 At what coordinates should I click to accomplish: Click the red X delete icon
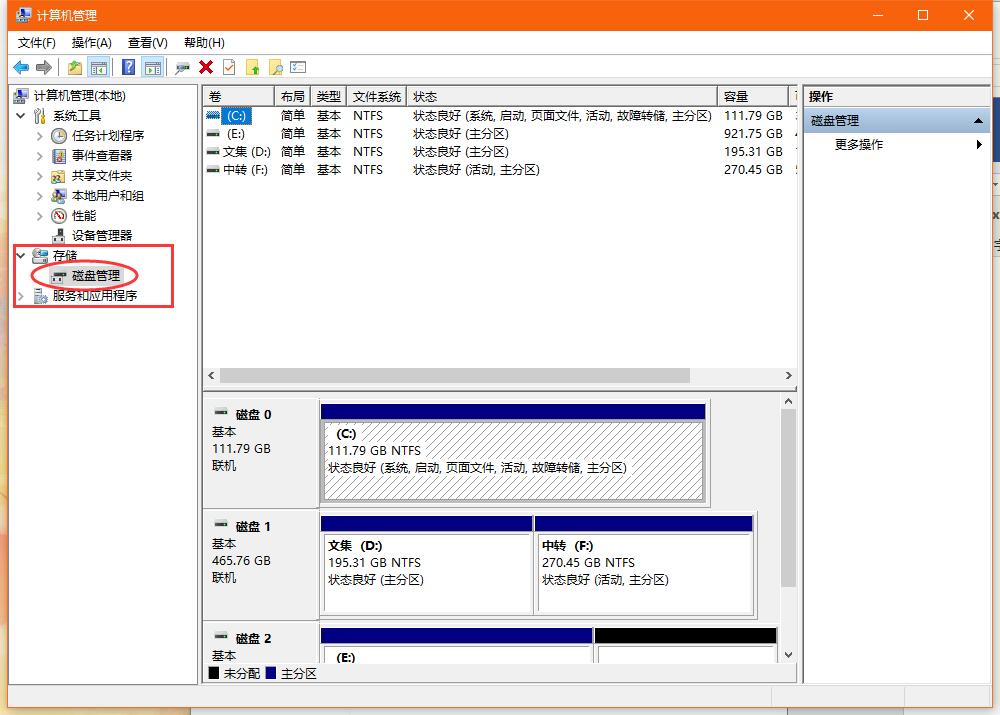[206, 67]
